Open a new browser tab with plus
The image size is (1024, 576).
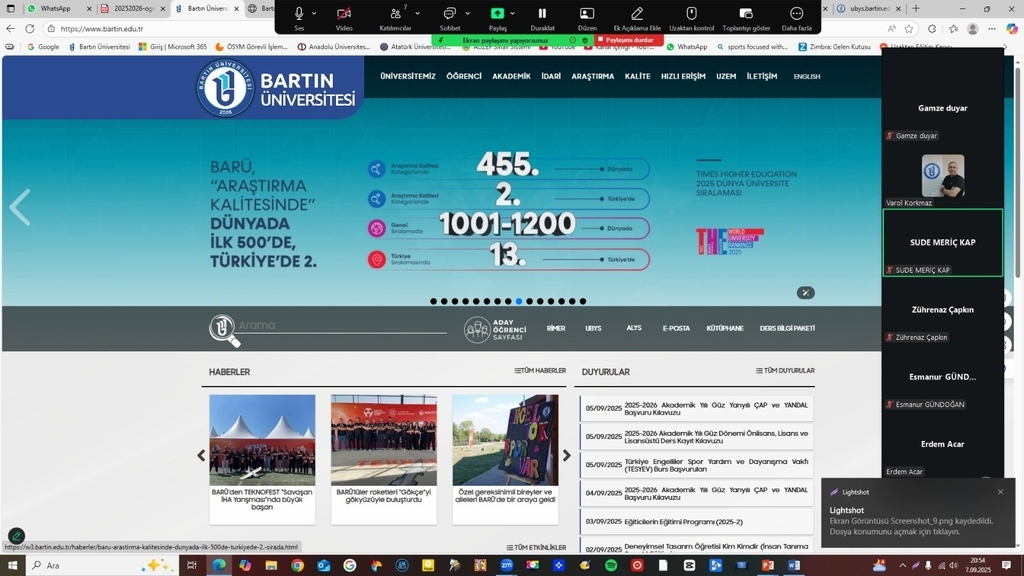pos(916,8)
